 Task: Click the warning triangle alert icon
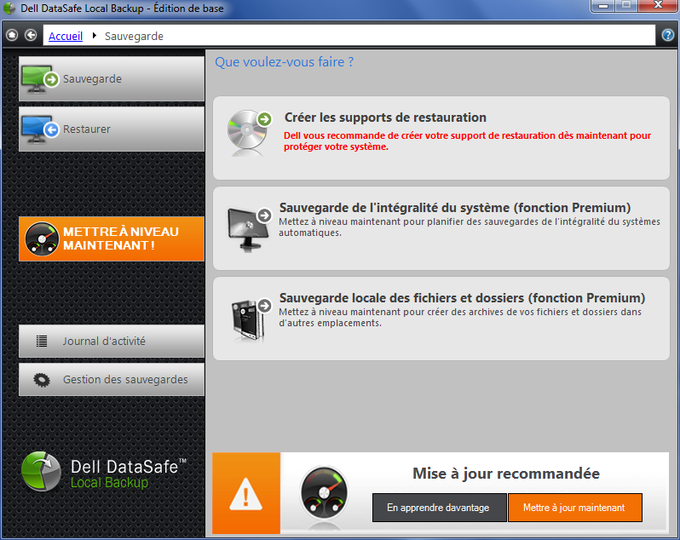click(x=246, y=494)
